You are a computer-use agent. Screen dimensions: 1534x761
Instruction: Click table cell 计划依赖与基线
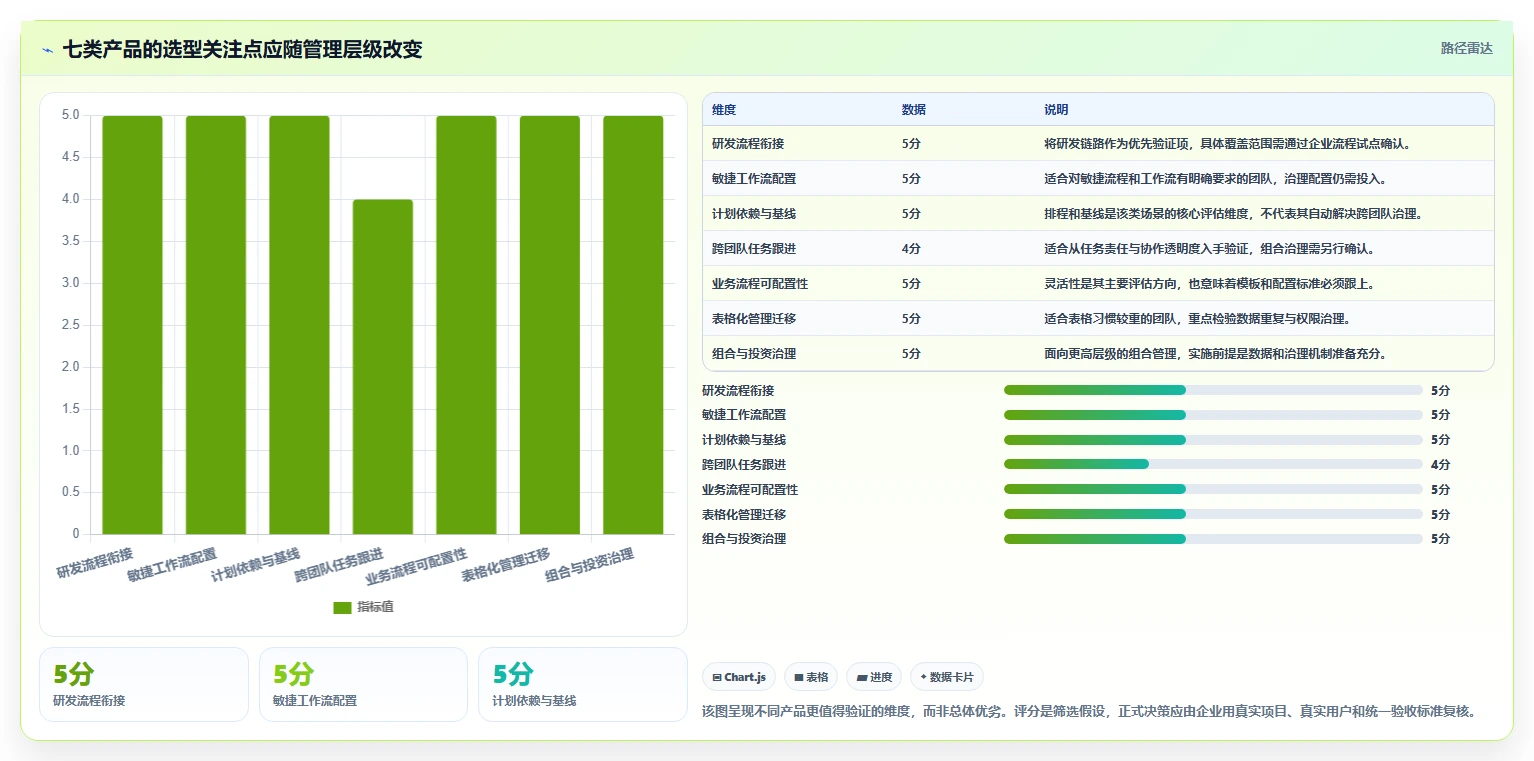[754, 214]
